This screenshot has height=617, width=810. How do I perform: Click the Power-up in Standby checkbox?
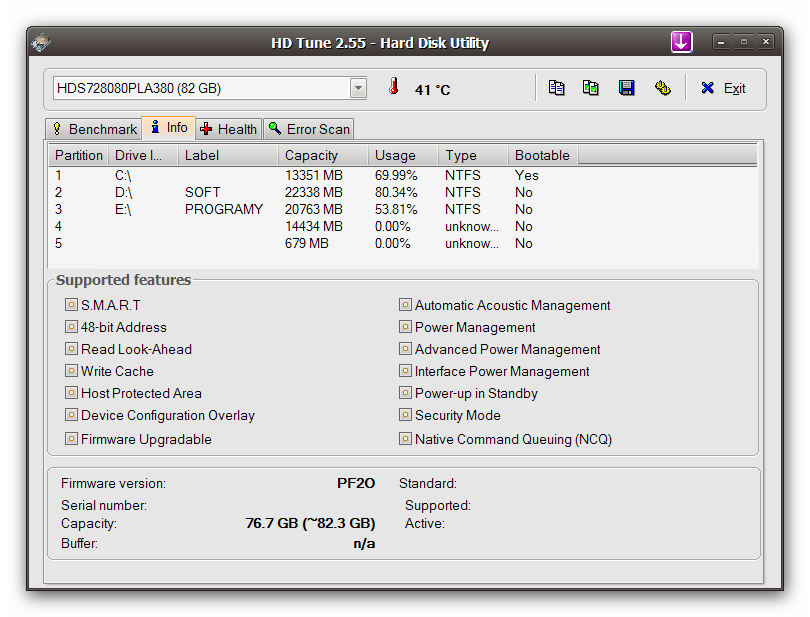pyautogui.click(x=406, y=393)
